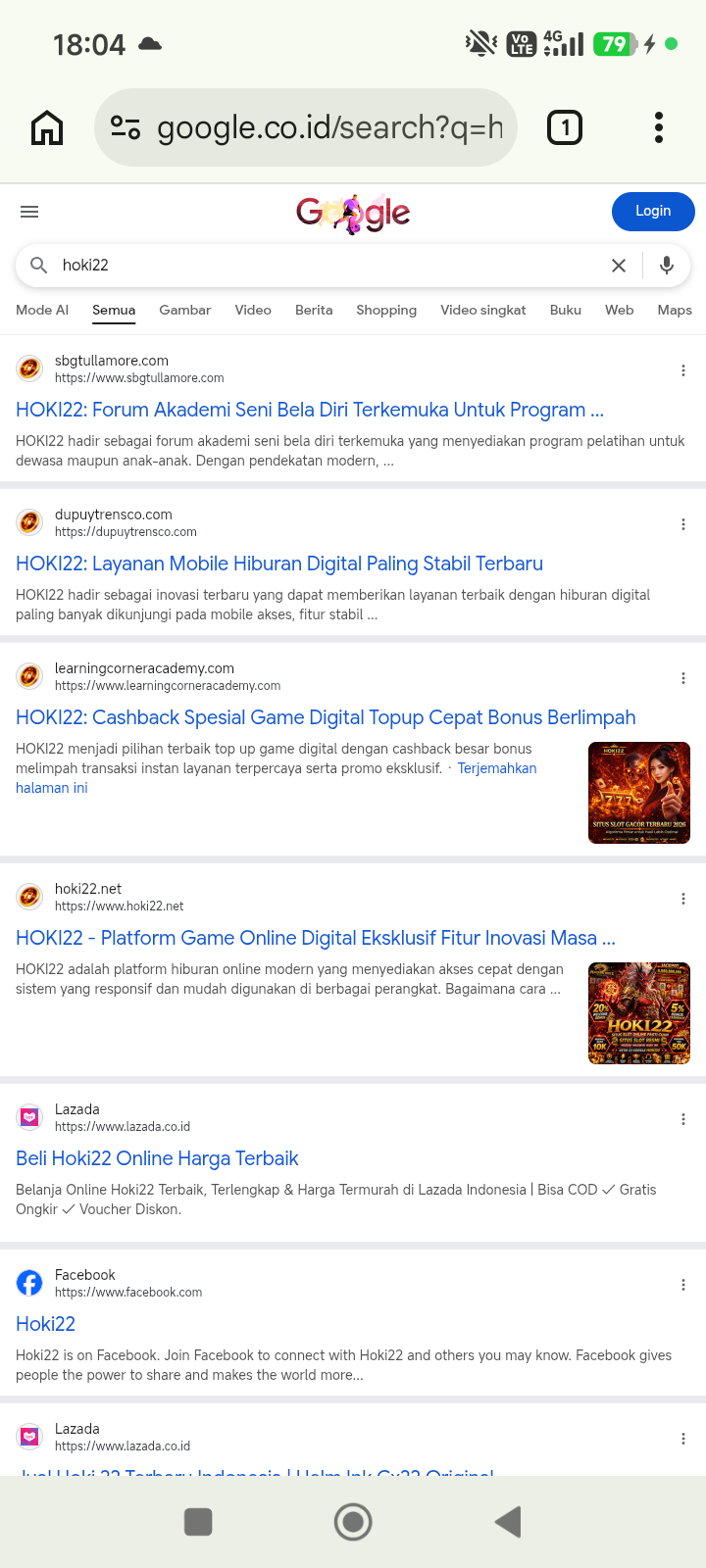This screenshot has width=706, height=1568.
Task: Open Beli Hoki22 Online Harga Terbaik link
Action: pyautogui.click(x=157, y=1158)
